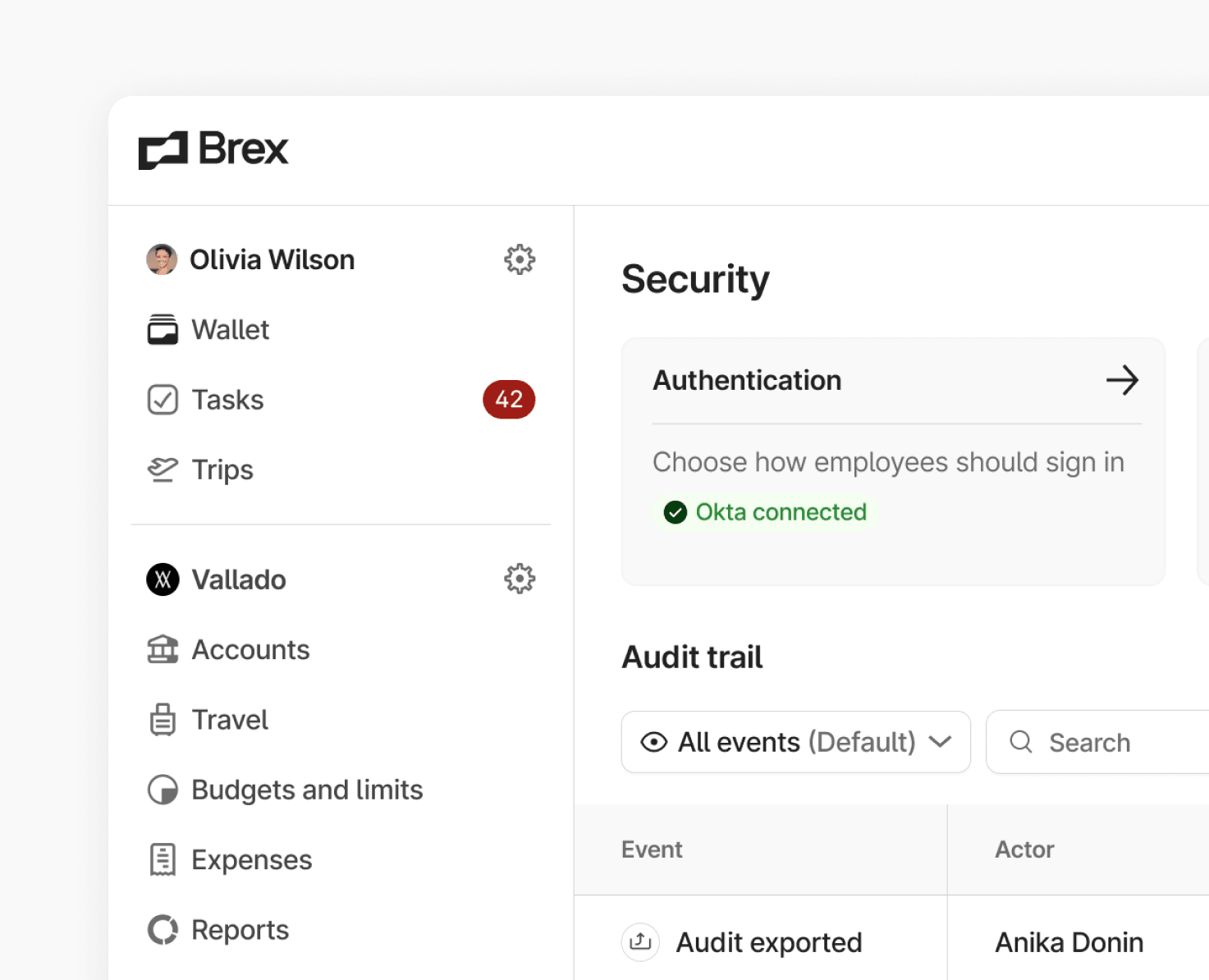Open Tasks using its checkmark icon

click(163, 400)
